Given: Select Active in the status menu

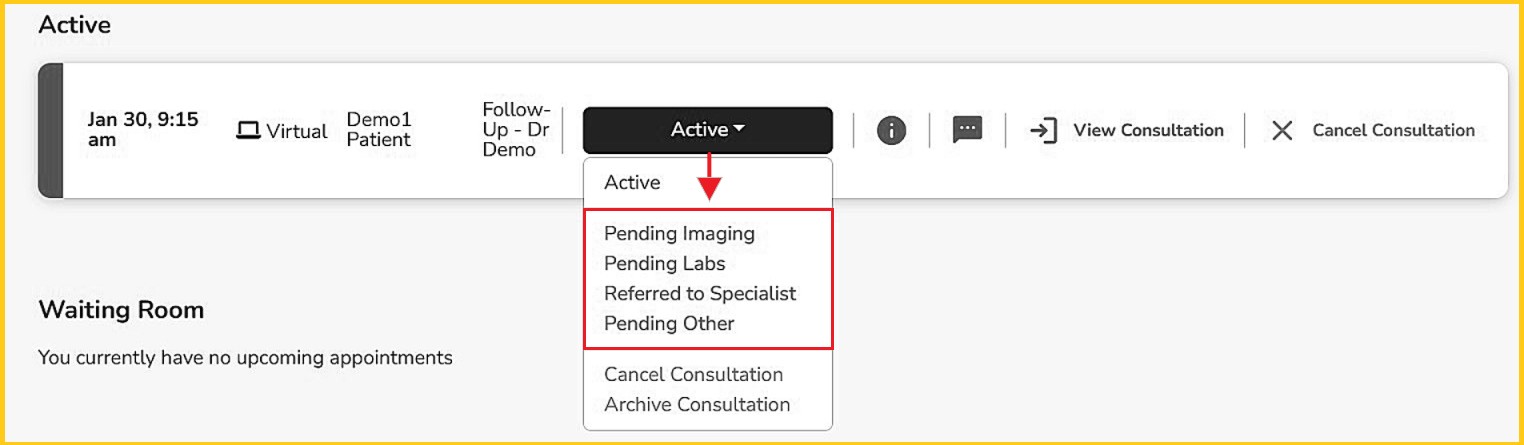Looking at the screenshot, I should pos(632,183).
